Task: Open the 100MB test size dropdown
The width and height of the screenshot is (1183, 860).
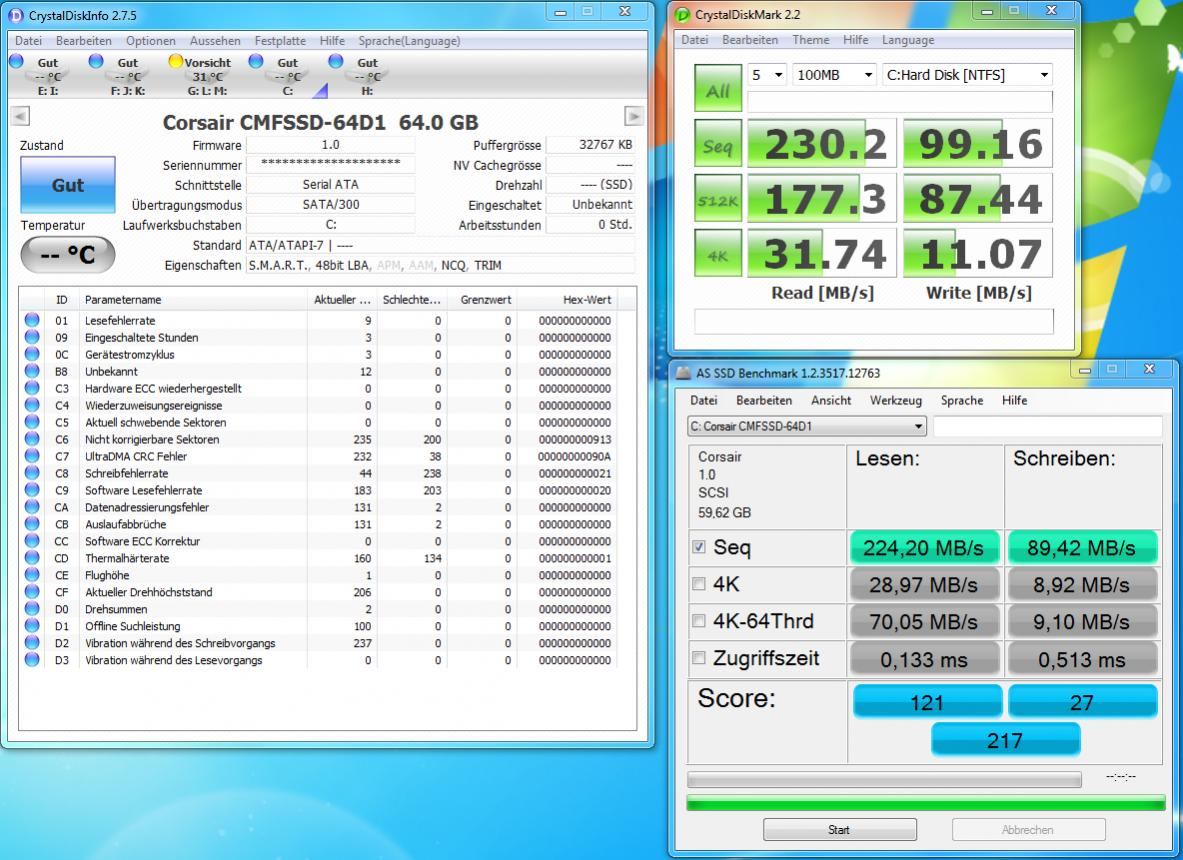Action: pyautogui.click(x=834, y=75)
